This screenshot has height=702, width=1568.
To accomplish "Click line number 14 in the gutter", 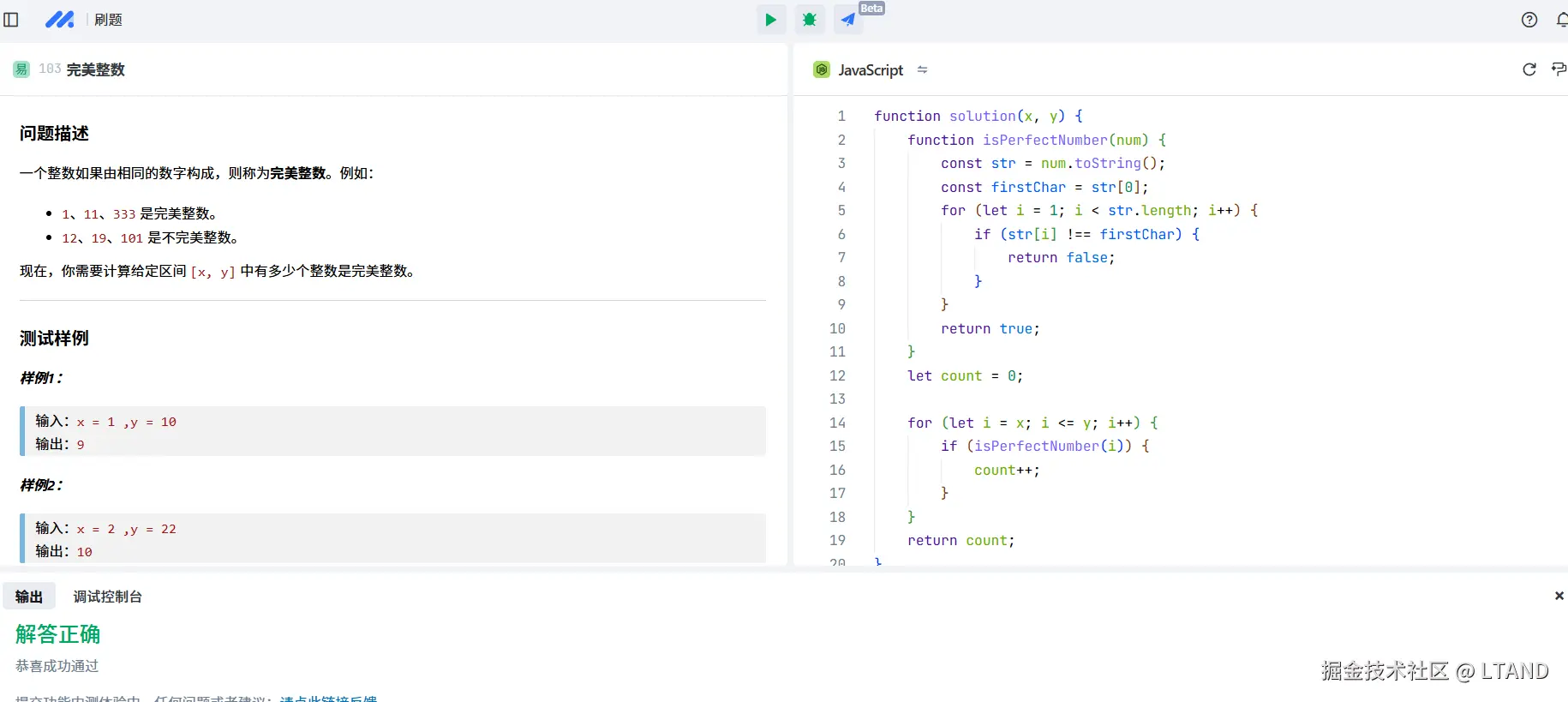I will [837, 423].
